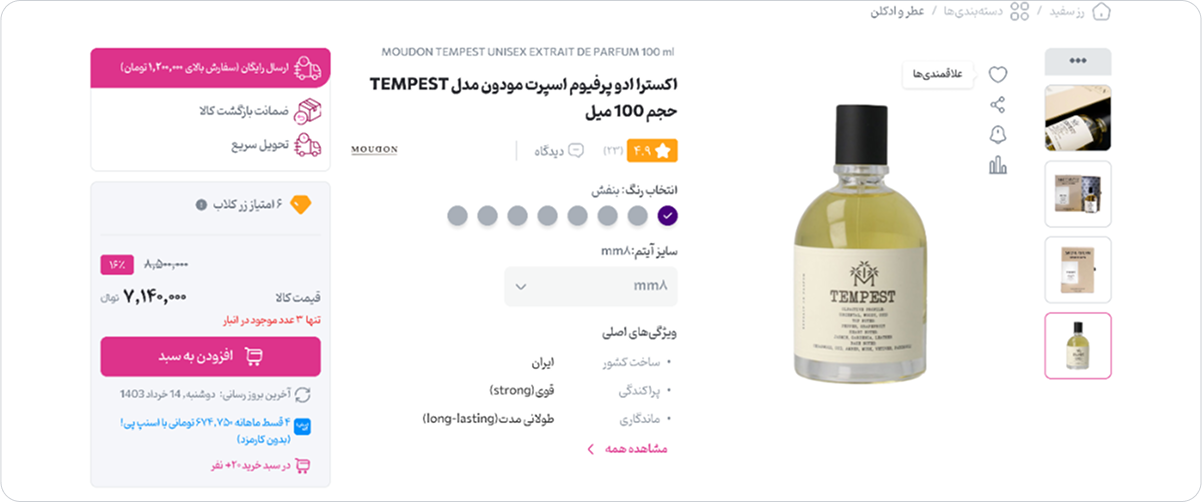The image size is (1202, 502).
Task: Click the price alert bell icon
Action: coord(998,135)
